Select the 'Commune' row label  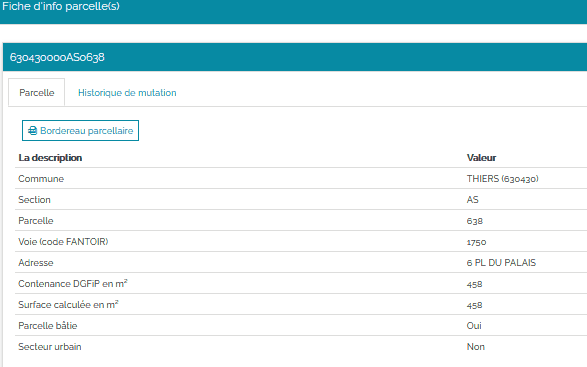41,179
